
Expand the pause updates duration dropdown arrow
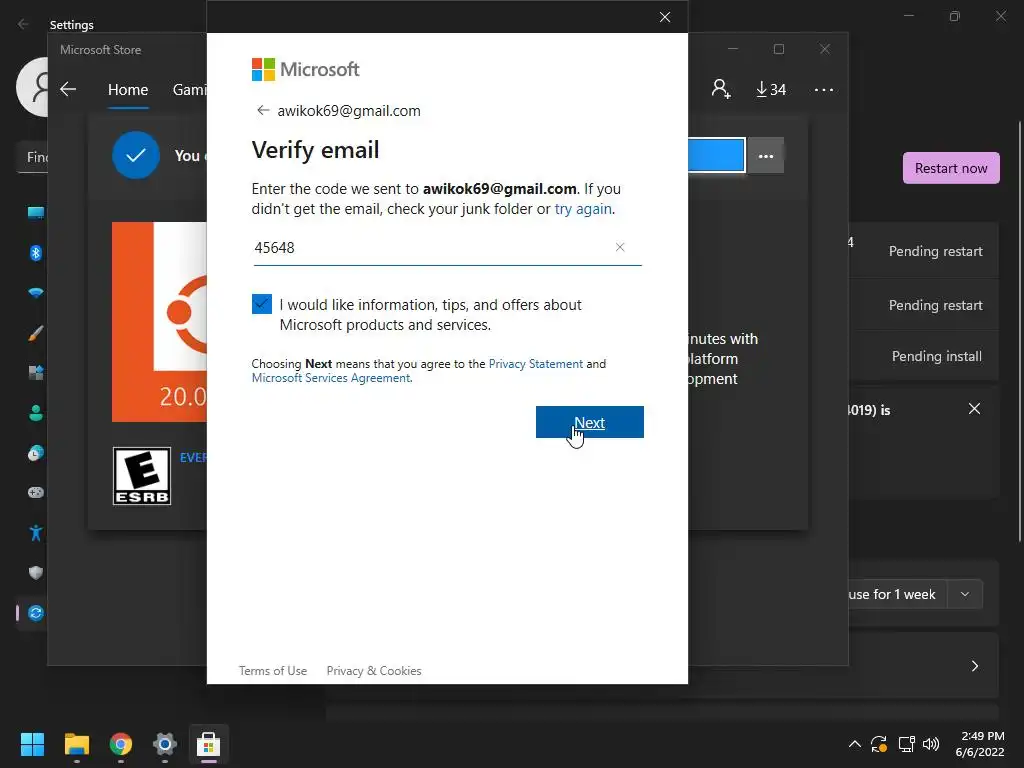pyautogui.click(x=965, y=594)
